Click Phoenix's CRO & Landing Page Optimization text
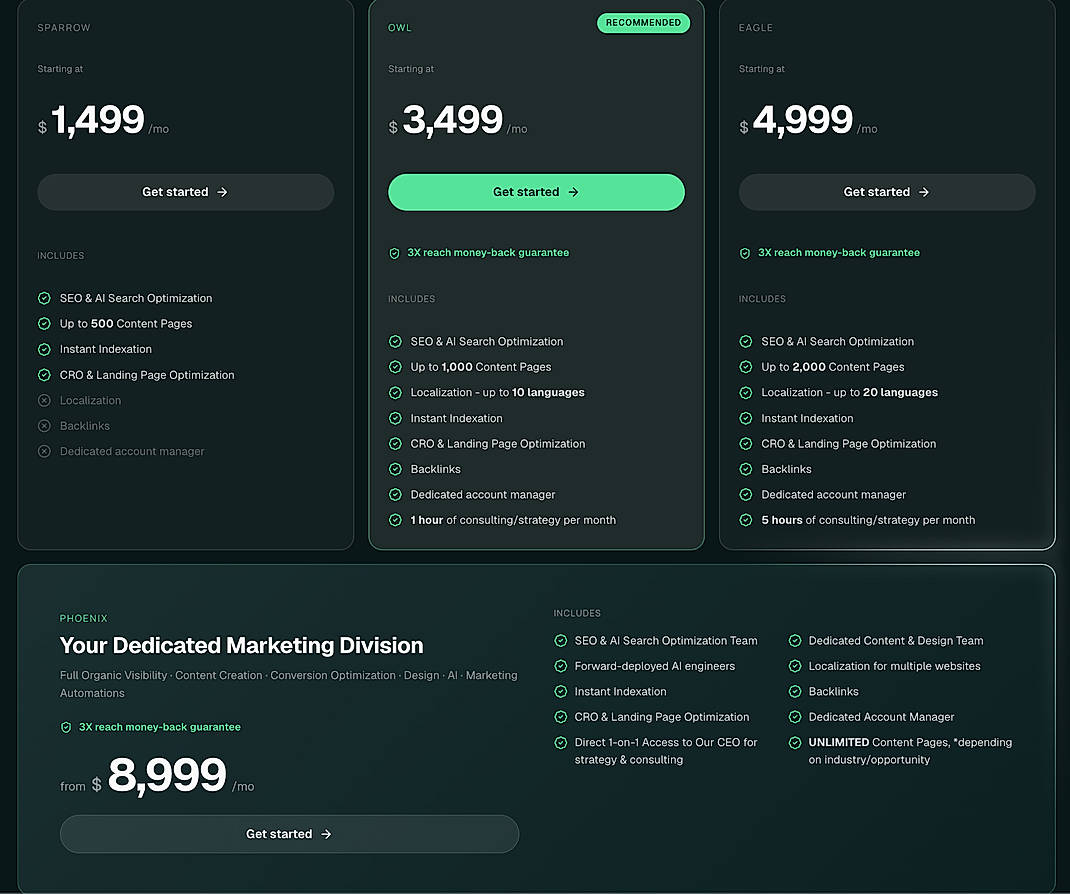The height and width of the screenshot is (894, 1070). [661, 717]
